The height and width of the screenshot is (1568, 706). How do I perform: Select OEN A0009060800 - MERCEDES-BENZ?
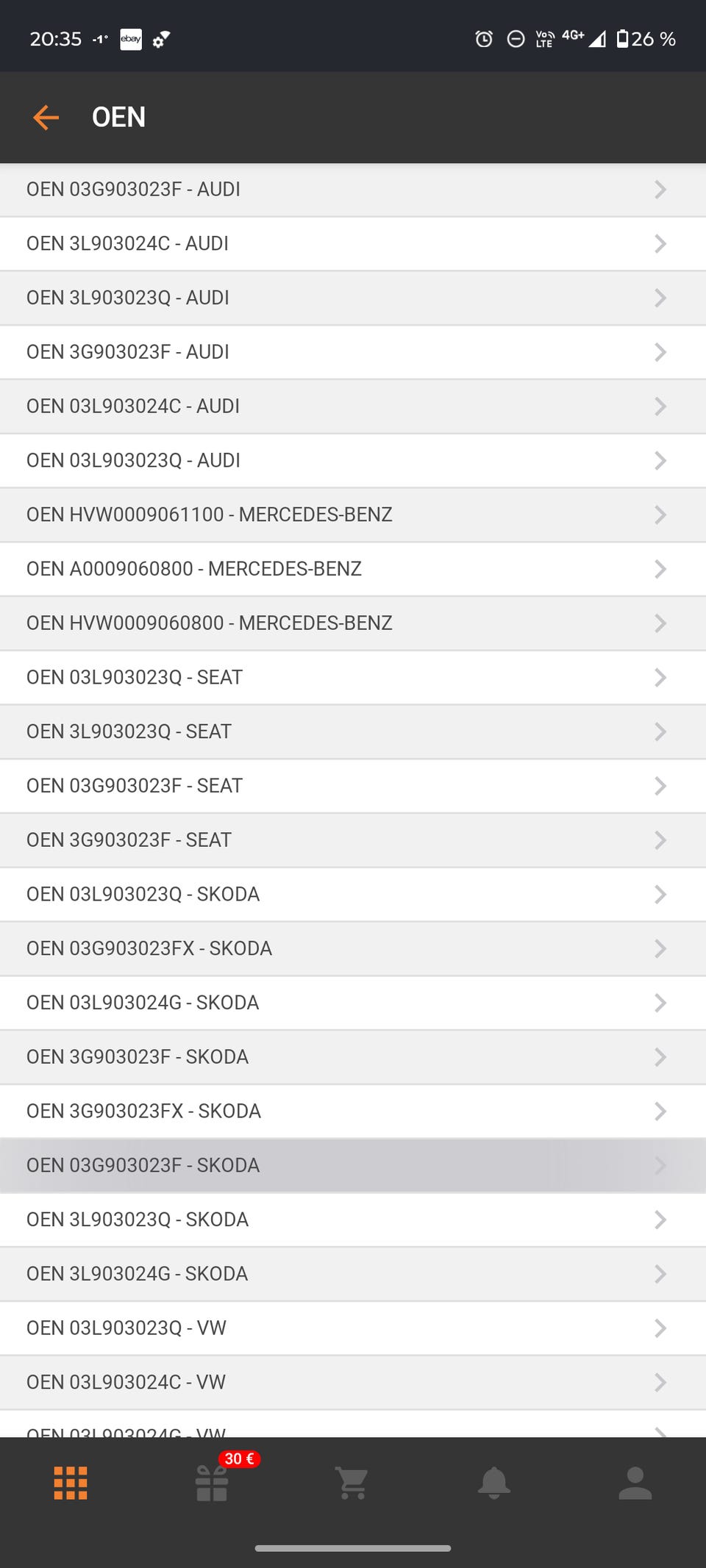[x=194, y=569]
